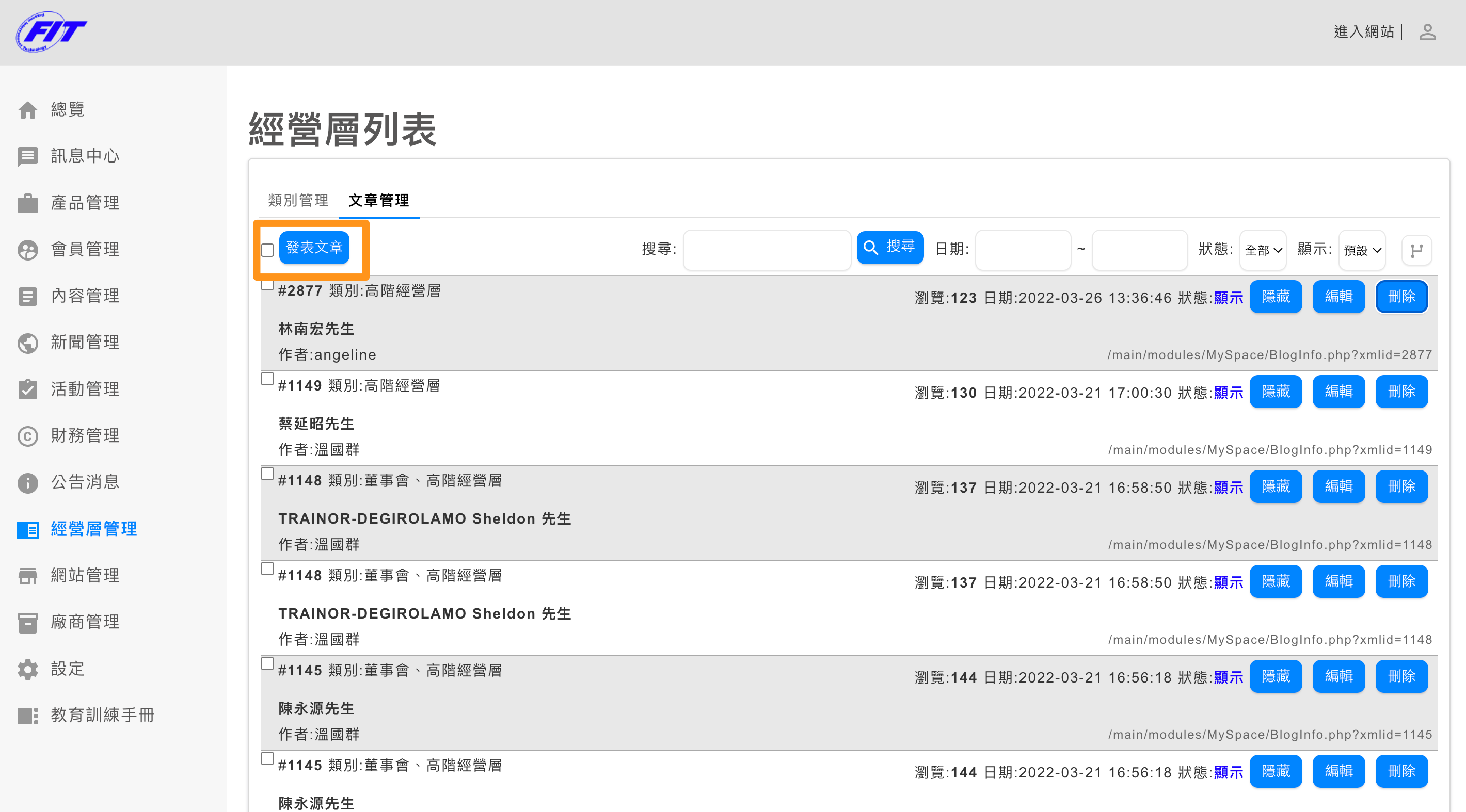Open the 狀態 dropdown showing 全部
The width and height of the screenshot is (1466, 812).
[1263, 250]
